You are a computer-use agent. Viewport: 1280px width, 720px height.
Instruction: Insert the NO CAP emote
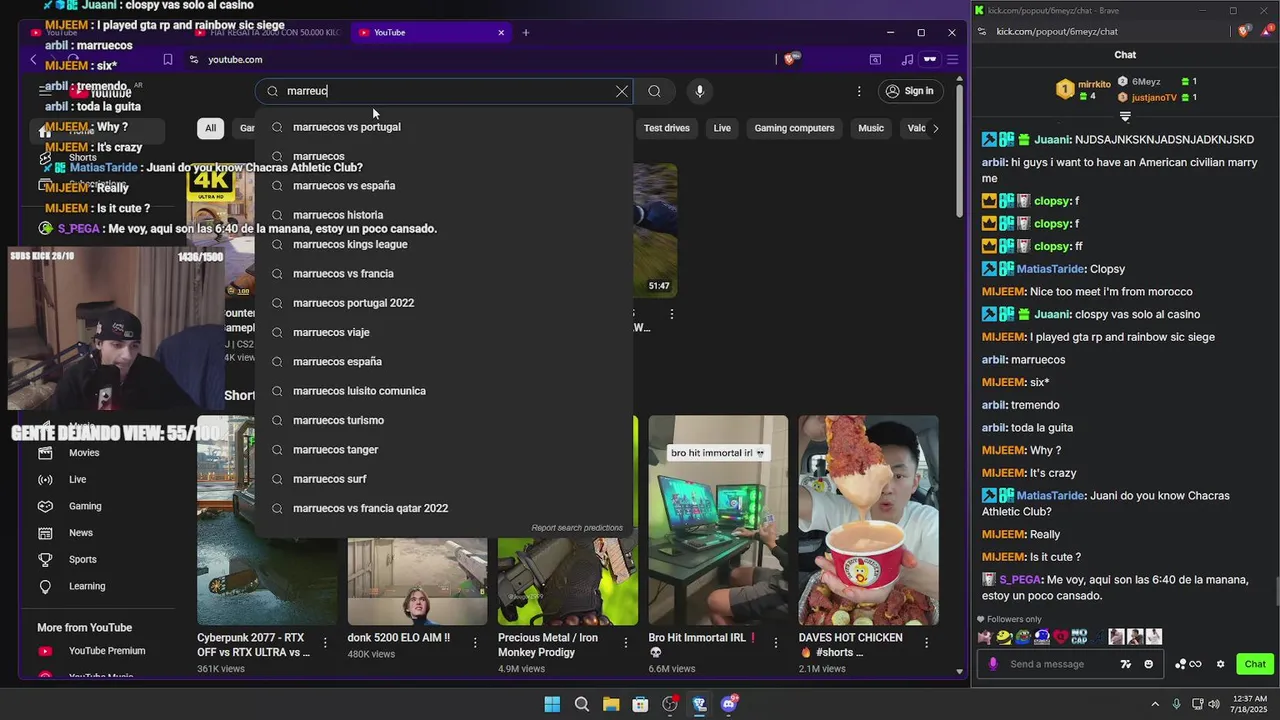(x=1079, y=637)
